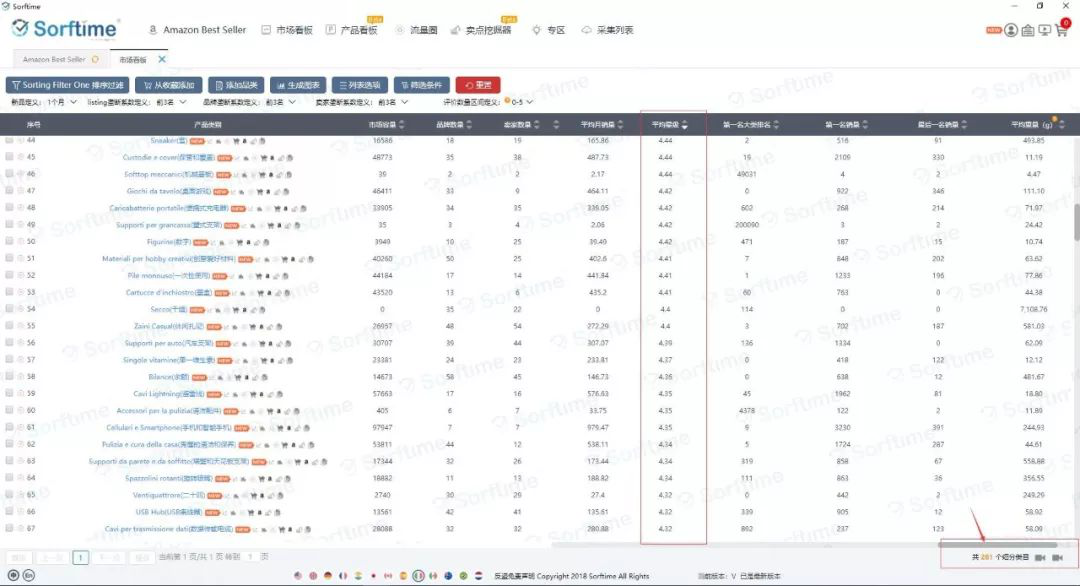Select the USA flag marketplace icon

tap(298, 576)
